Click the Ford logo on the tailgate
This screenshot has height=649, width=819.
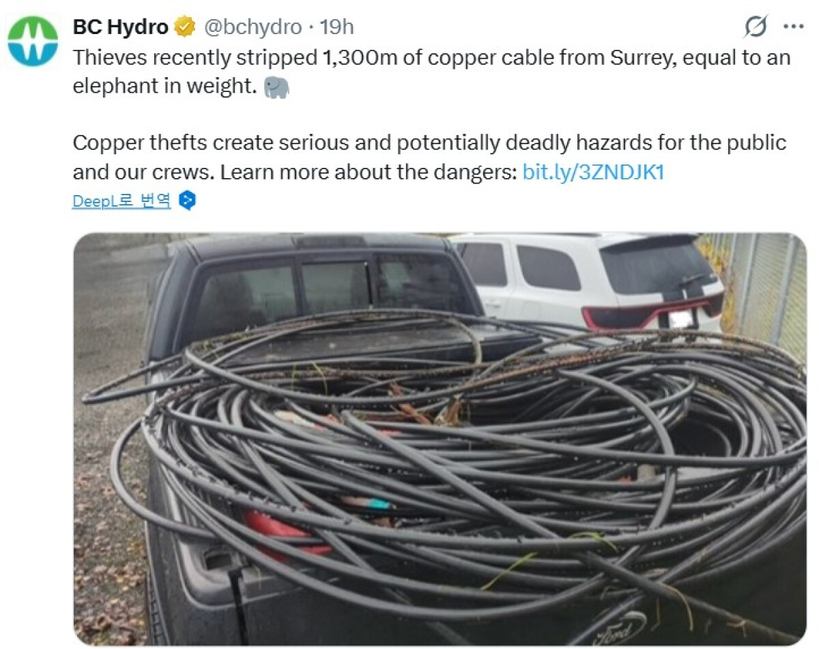(620, 629)
